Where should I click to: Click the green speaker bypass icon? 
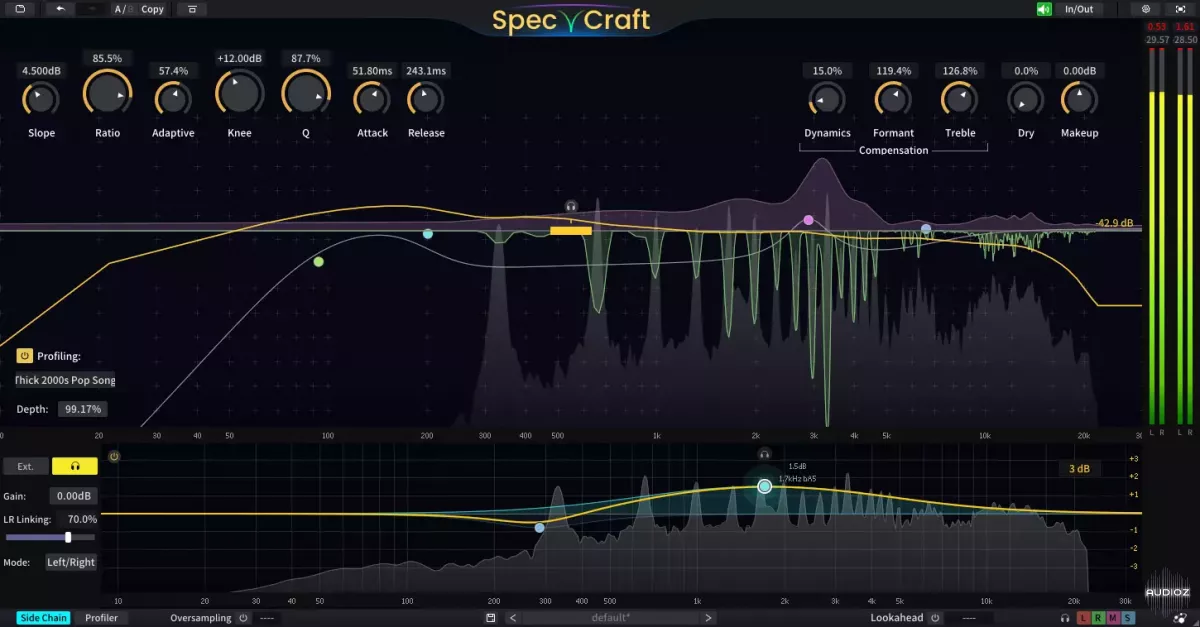pos(1044,9)
